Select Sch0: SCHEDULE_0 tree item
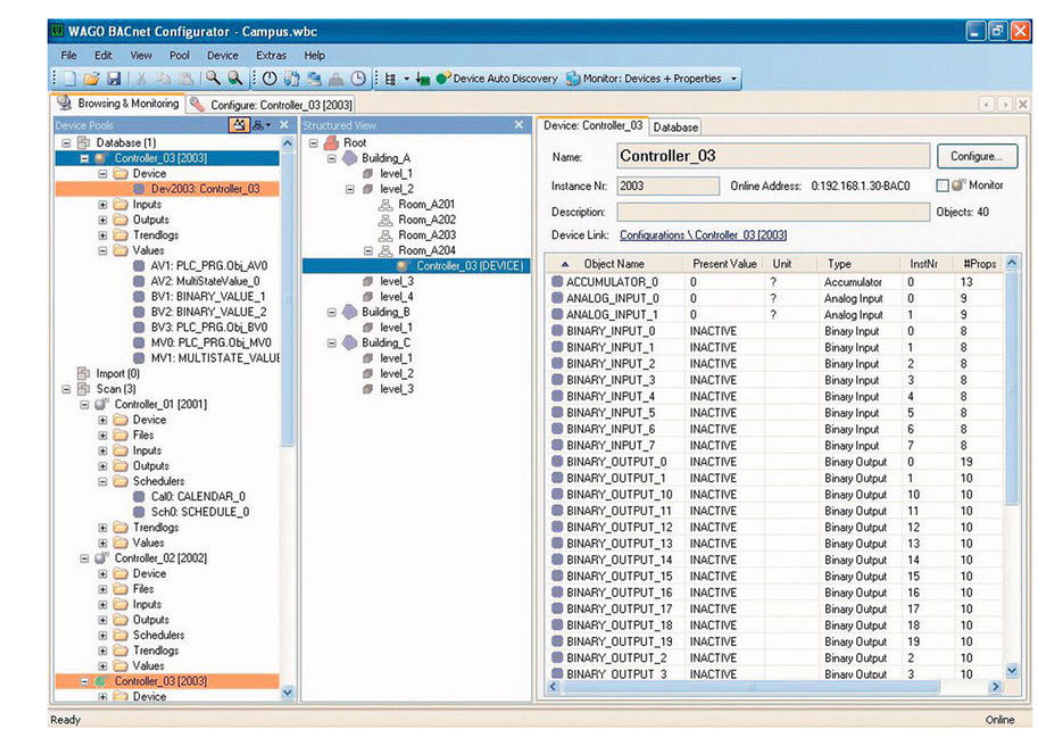The image size is (1052, 749). pos(199,512)
